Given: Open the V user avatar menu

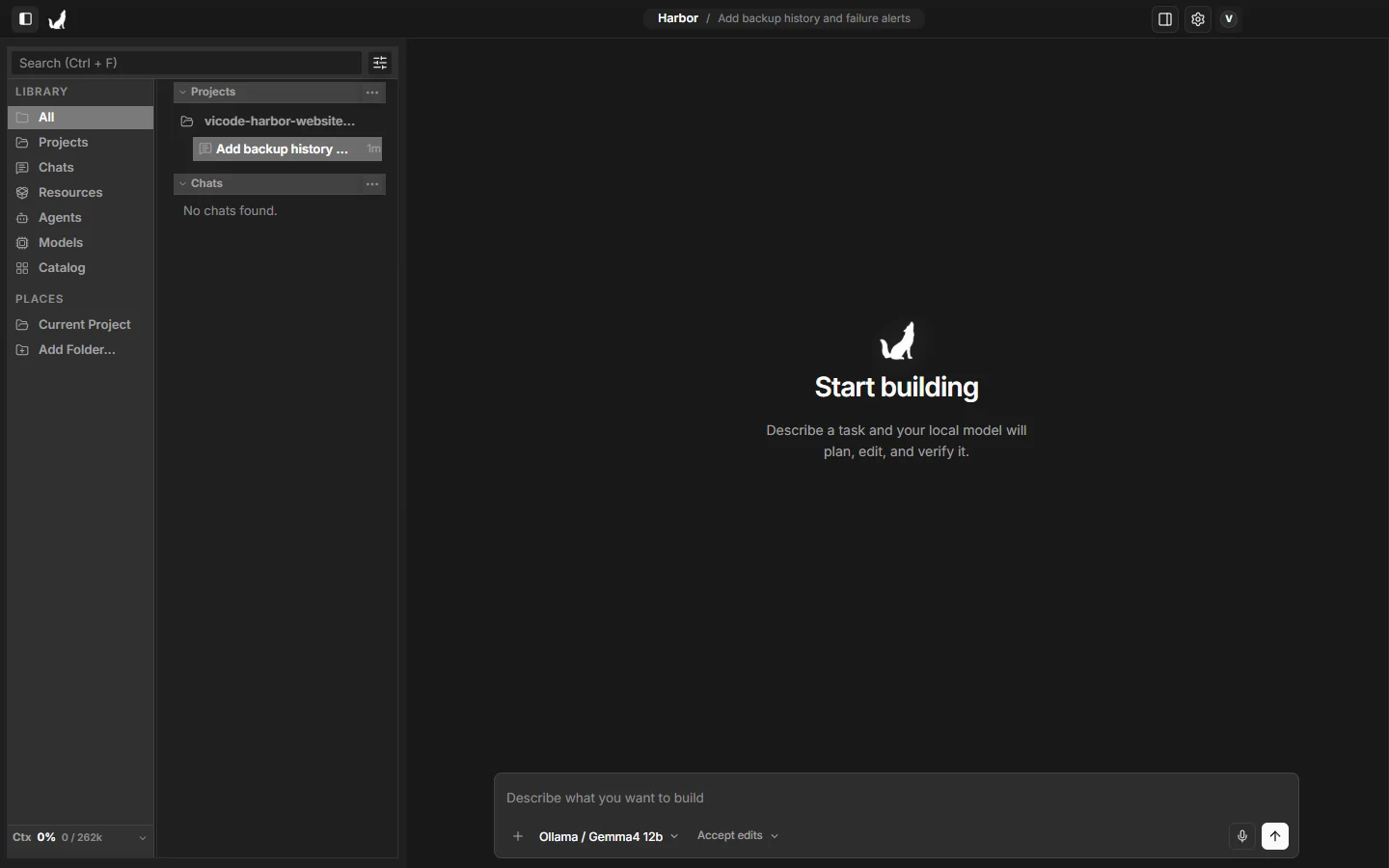Looking at the screenshot, I should 1230,19.
